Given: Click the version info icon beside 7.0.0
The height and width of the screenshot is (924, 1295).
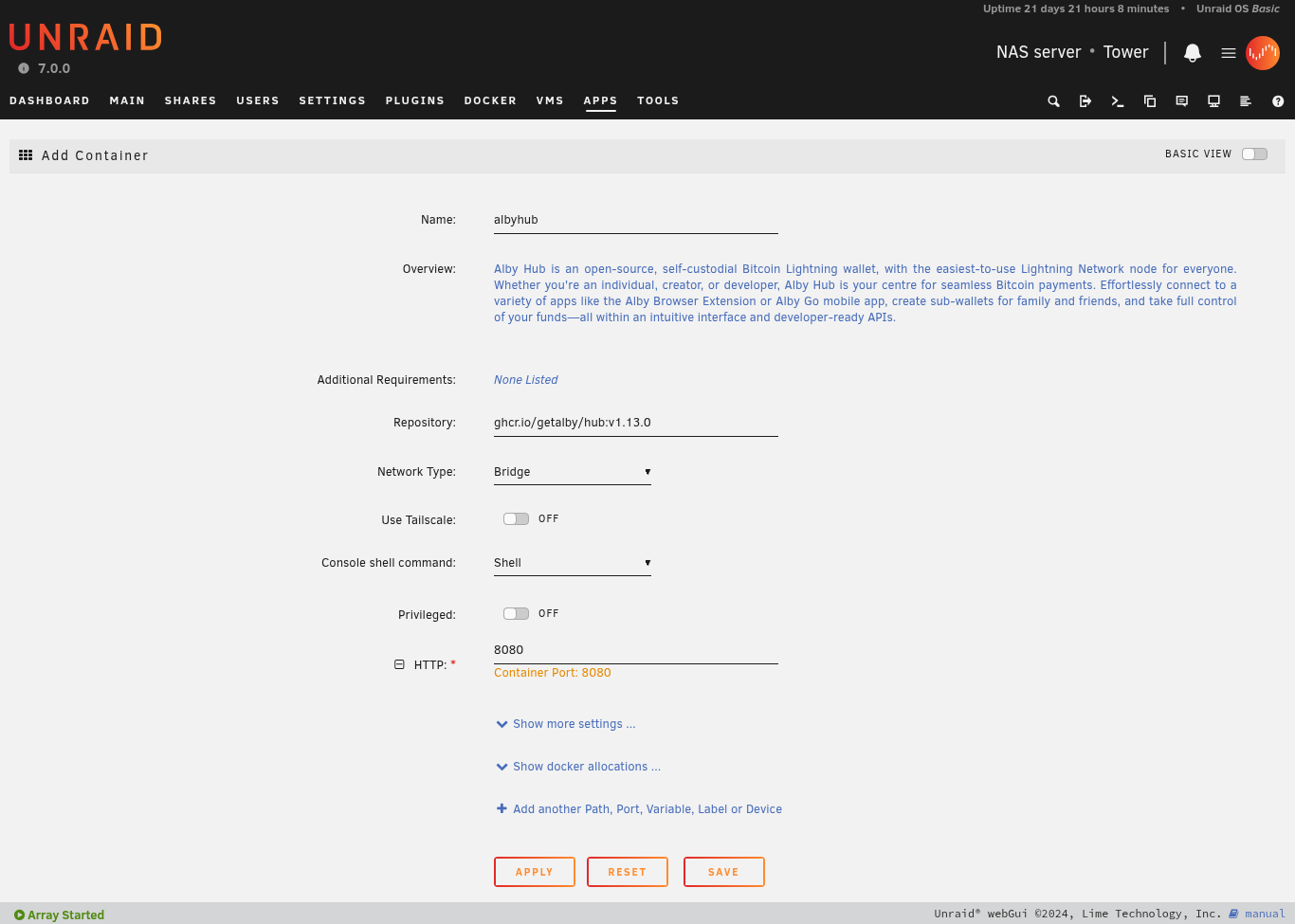Looking at the screenshot, I should click(x=24, y=68).
